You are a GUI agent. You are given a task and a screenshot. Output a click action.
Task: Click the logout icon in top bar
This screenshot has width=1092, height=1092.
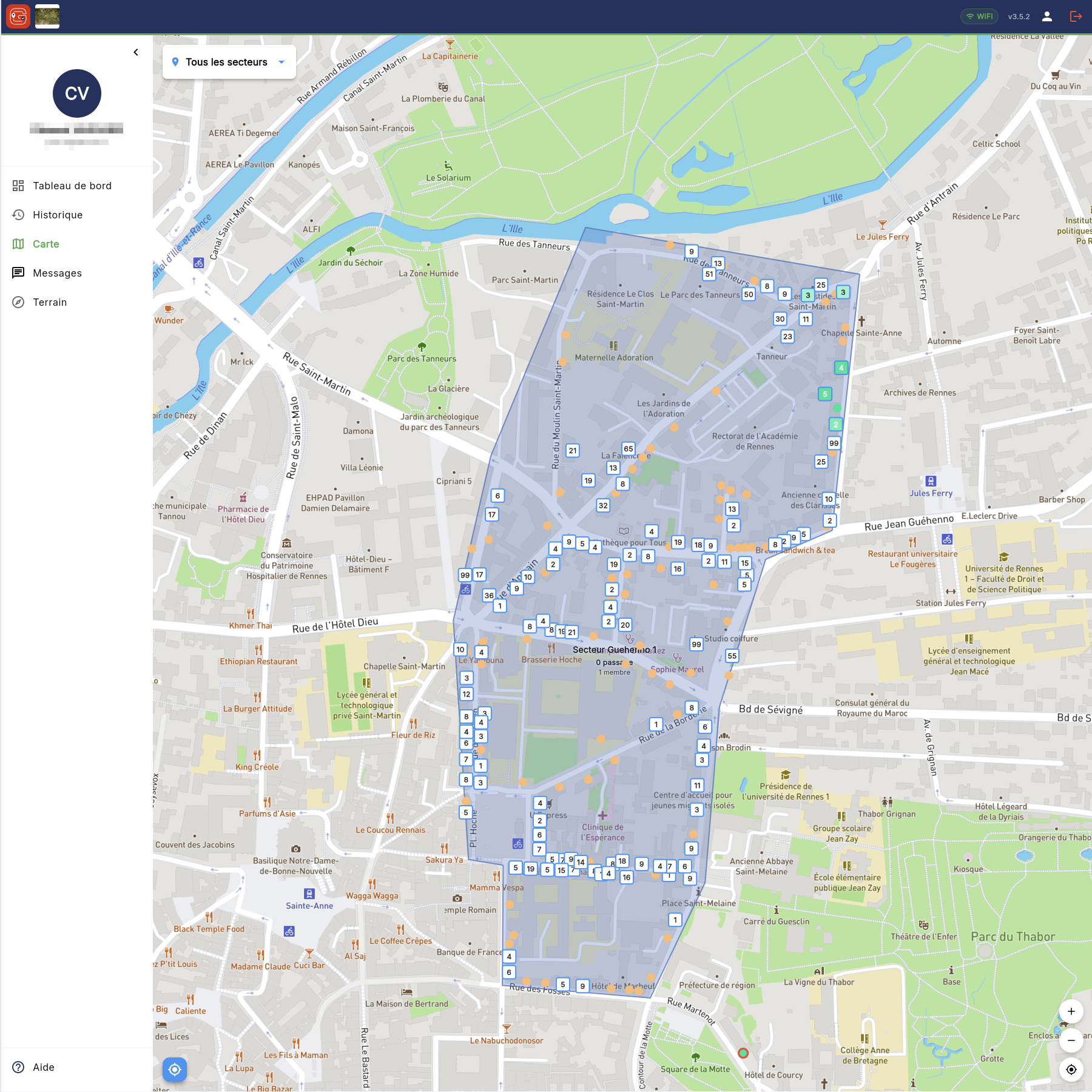click(1076, 16)
